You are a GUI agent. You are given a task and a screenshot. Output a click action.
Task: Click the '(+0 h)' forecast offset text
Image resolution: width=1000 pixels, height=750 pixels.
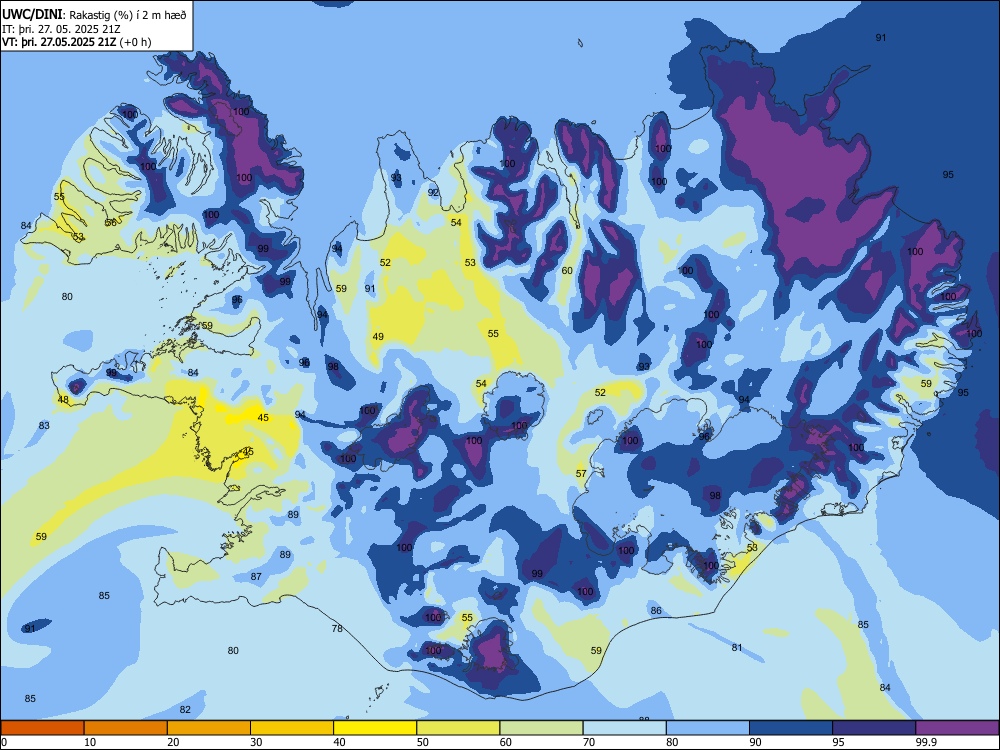coord(135,42)
